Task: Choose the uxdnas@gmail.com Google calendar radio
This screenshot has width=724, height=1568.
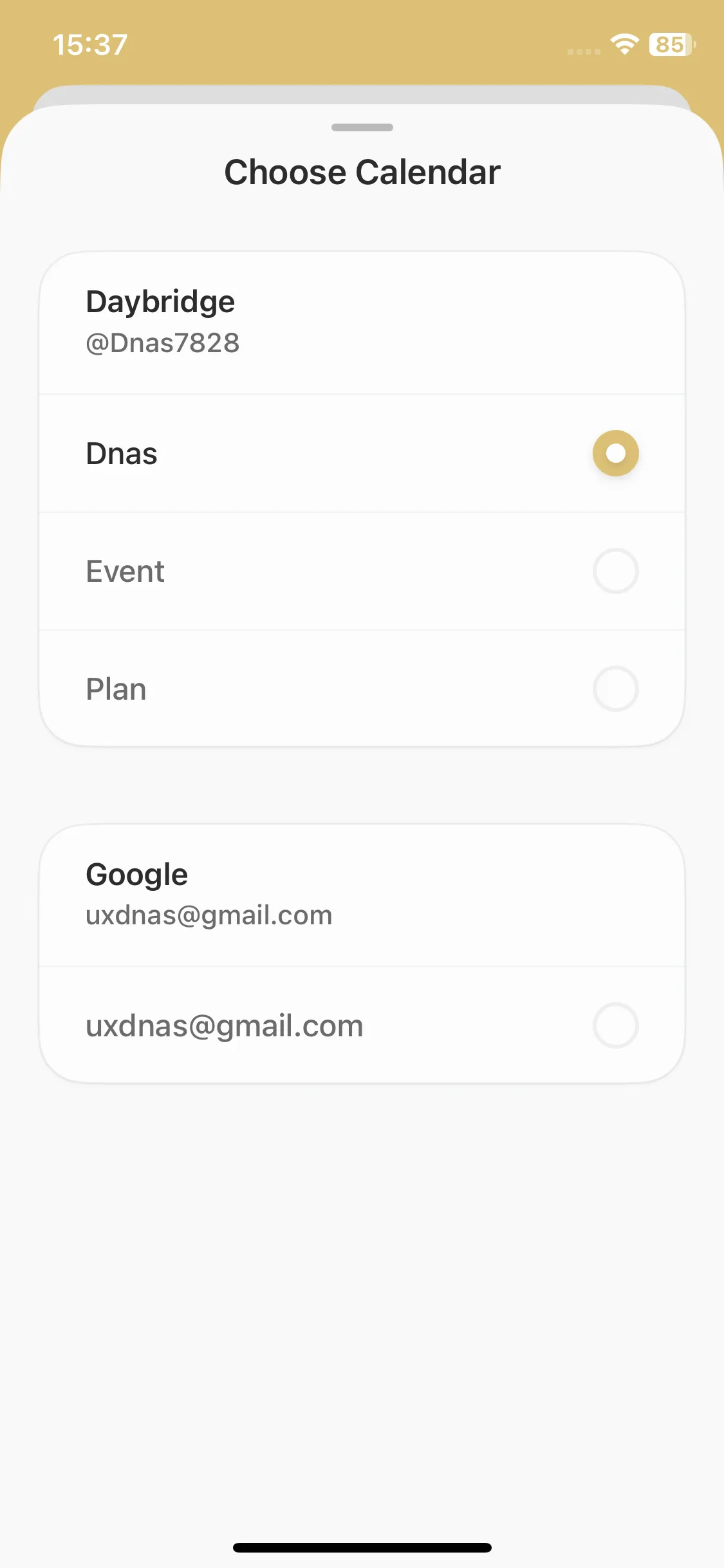Action: (615, 1025)
